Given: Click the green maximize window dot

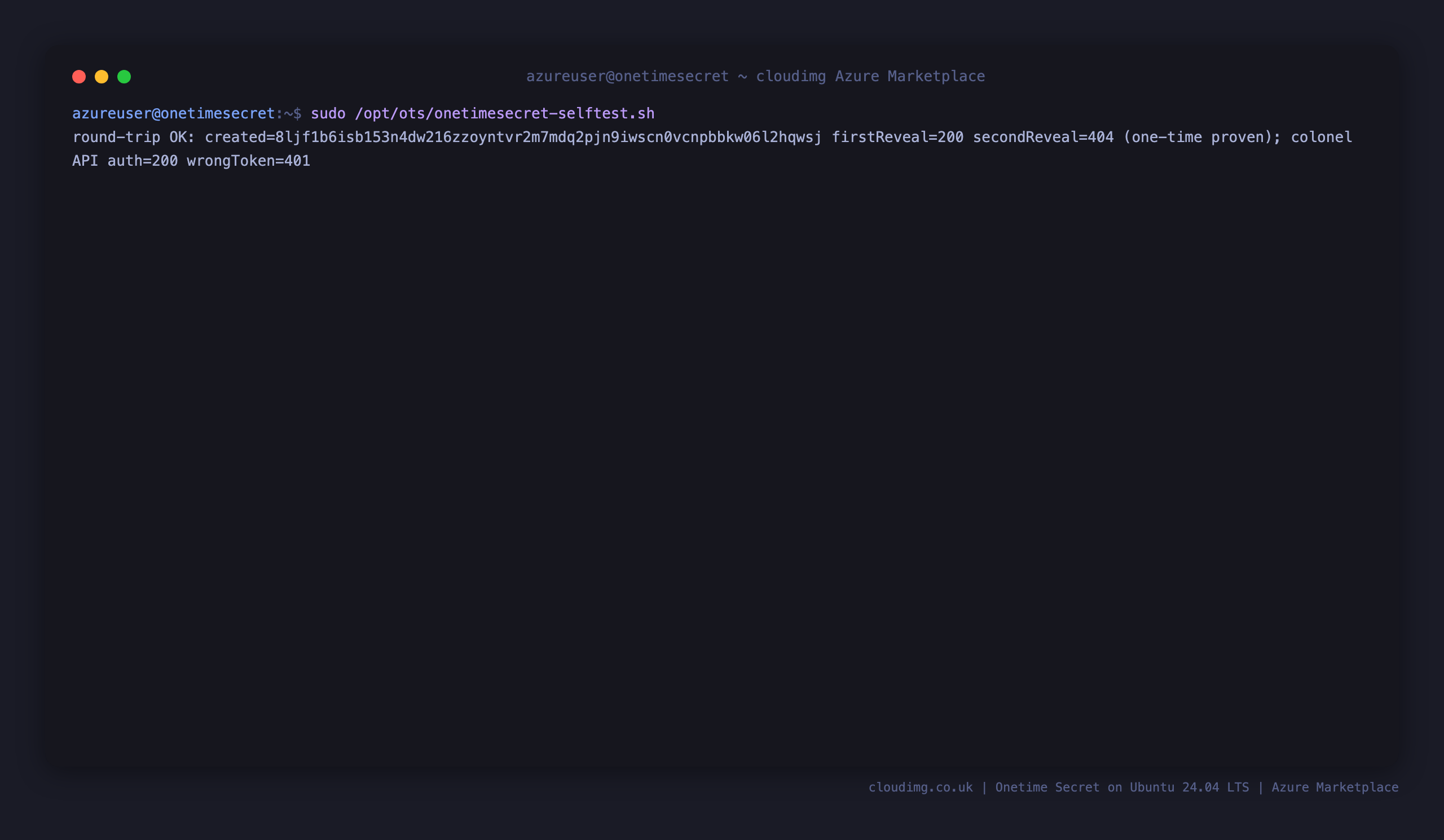Looking at the screenshot, I should click(x=124, y=77).
